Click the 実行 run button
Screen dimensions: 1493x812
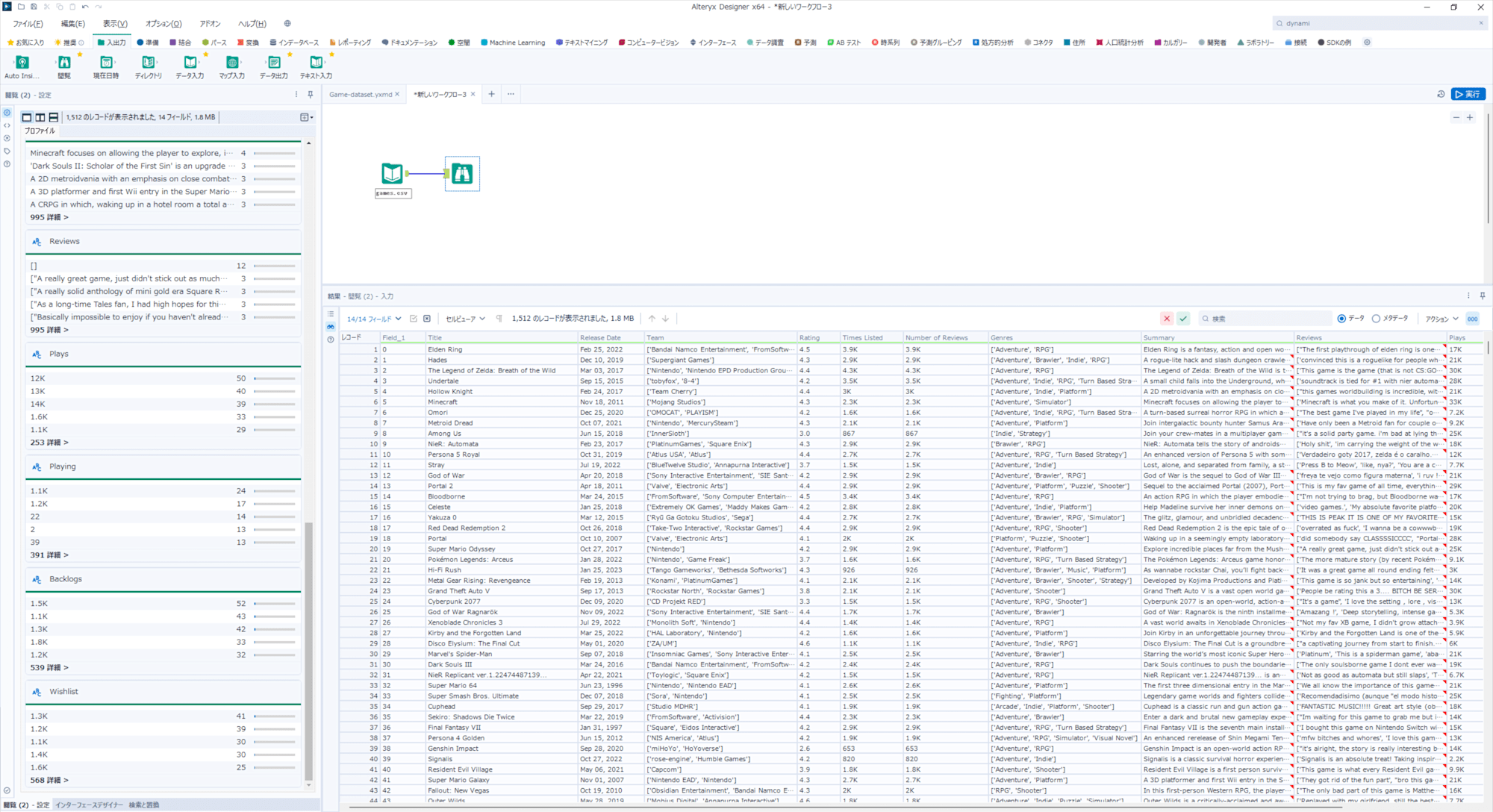1468,94
